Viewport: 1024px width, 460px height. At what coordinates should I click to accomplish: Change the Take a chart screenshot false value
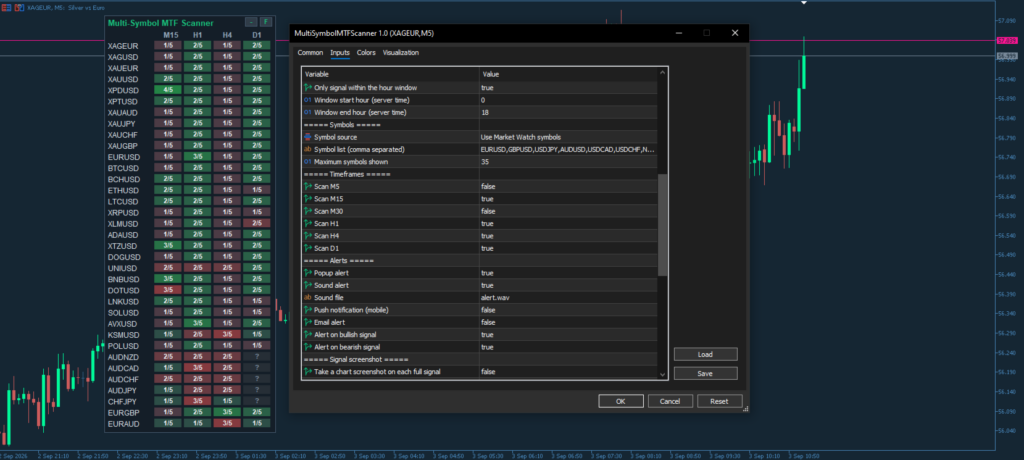pos(568,371)
